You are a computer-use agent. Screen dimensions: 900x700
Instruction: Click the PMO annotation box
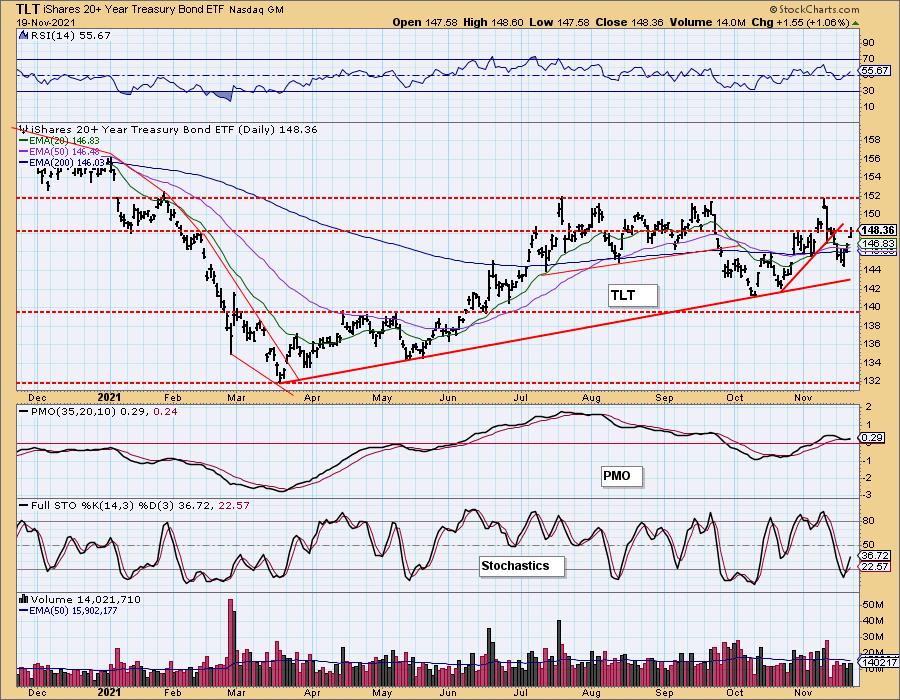[622, 476]
